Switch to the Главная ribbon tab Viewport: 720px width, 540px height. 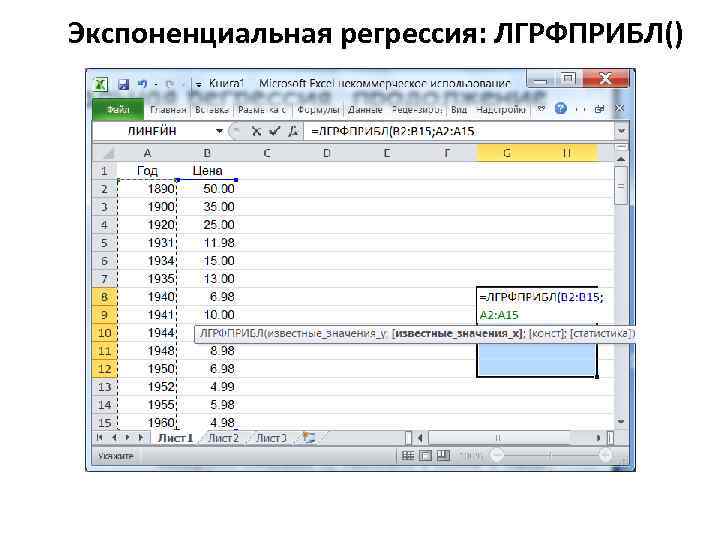168,110
